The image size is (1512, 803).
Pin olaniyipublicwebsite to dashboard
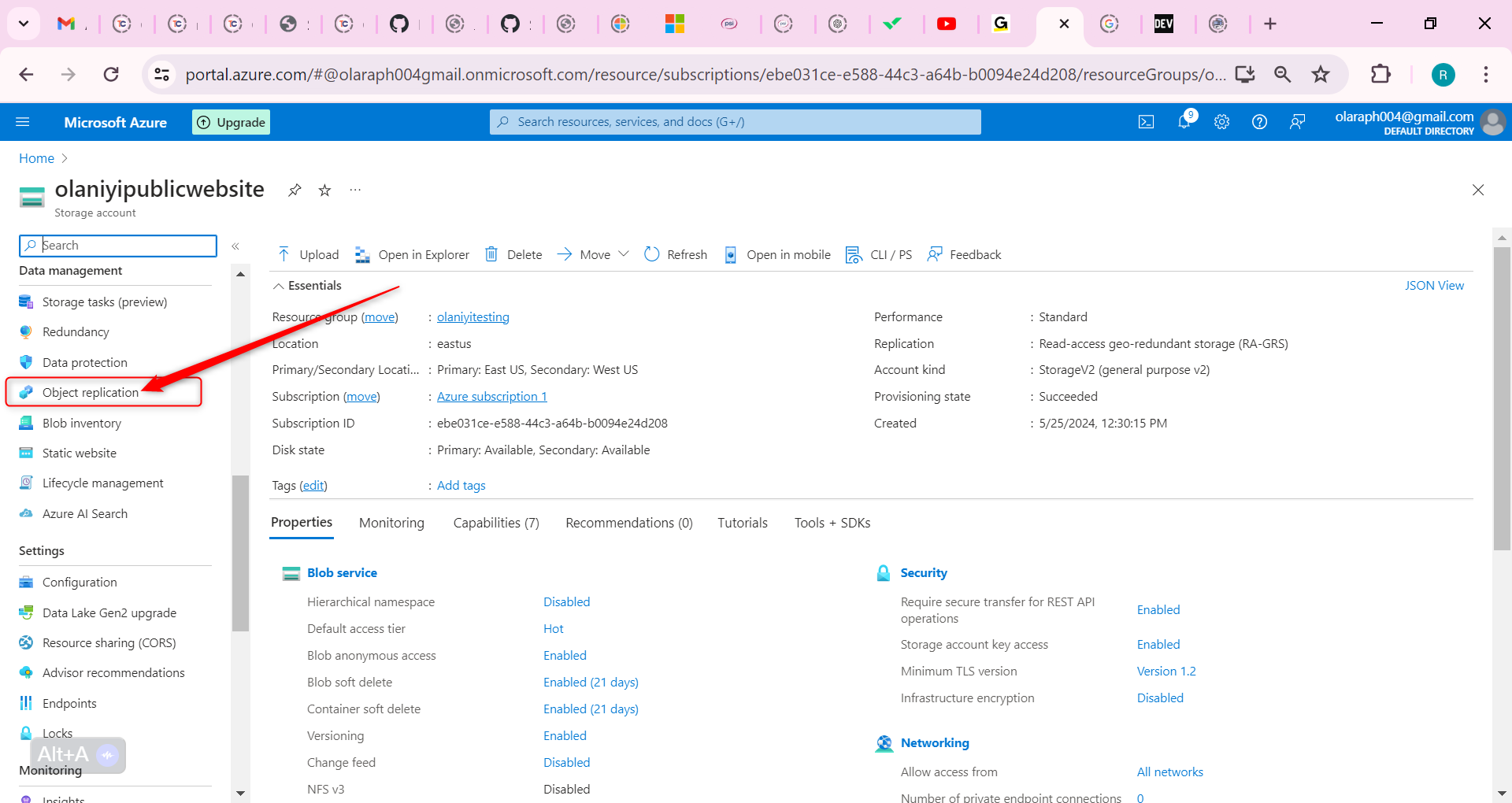click(295, 190)
